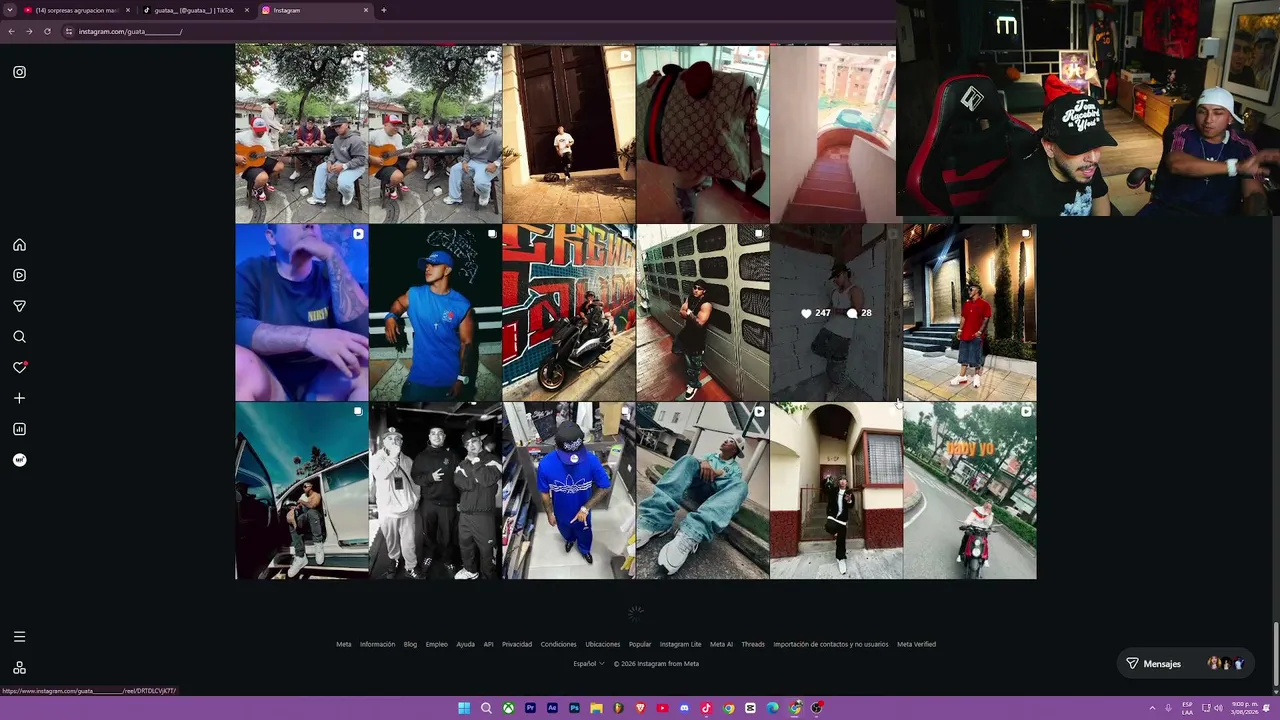The image size is (1280, 720).
Task: Open the notifications heart icon
Action: pyautogui.click(x=19, y=368)
